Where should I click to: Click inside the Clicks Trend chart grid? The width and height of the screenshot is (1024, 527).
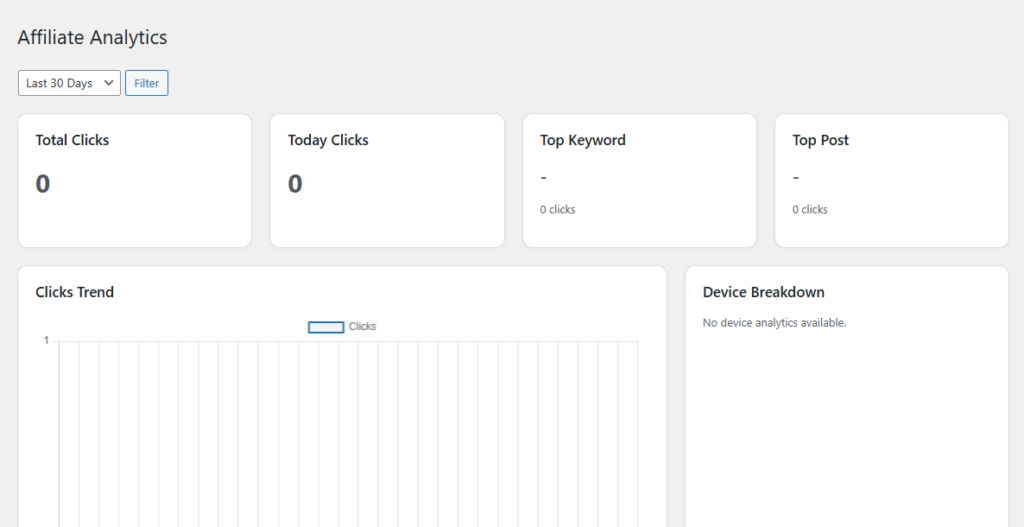pos(348,430)
